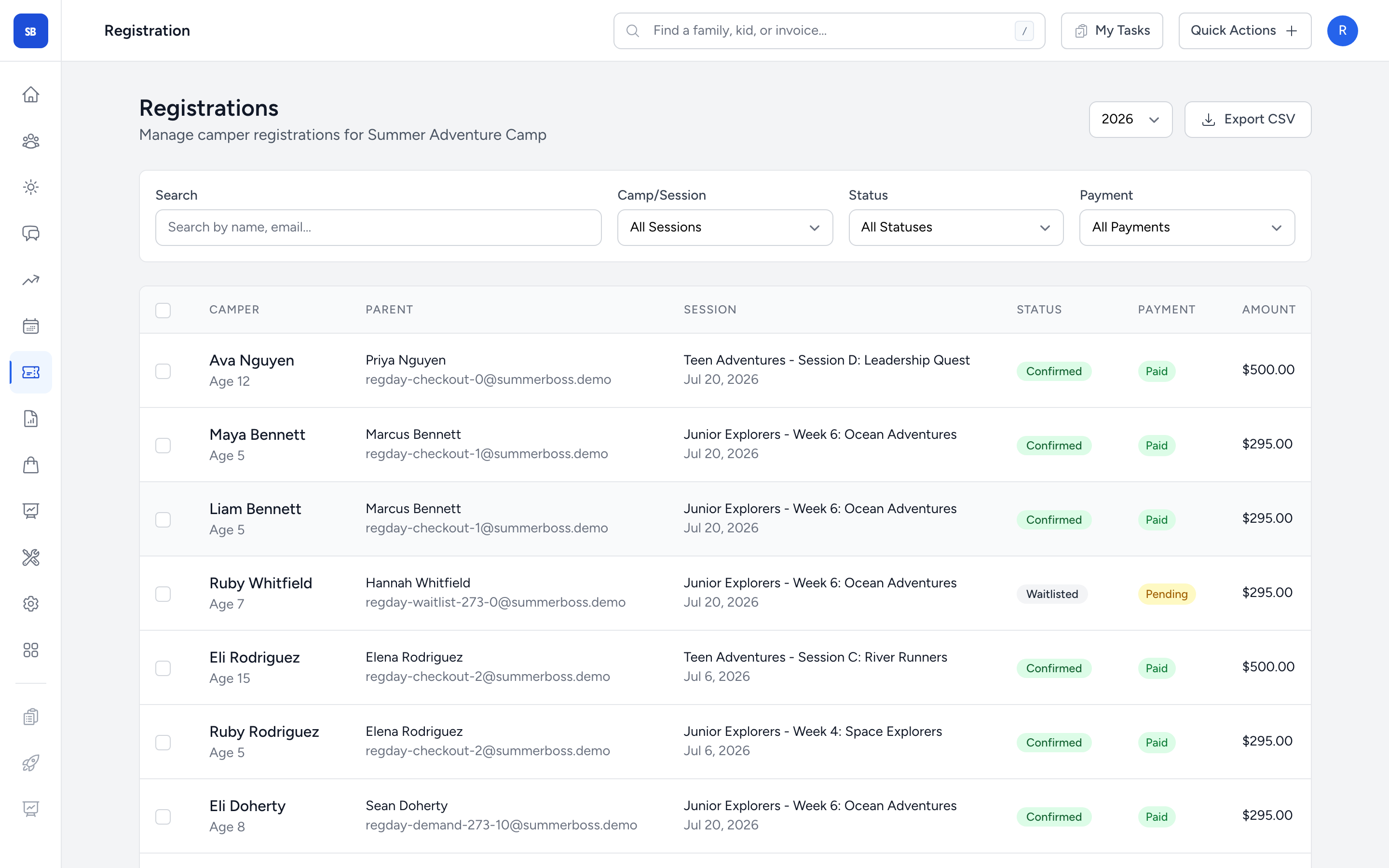1389x868 pixels.
Task: Open Ava Nguyen camper name
Action: pyautogui.click(x=251, y=361)
